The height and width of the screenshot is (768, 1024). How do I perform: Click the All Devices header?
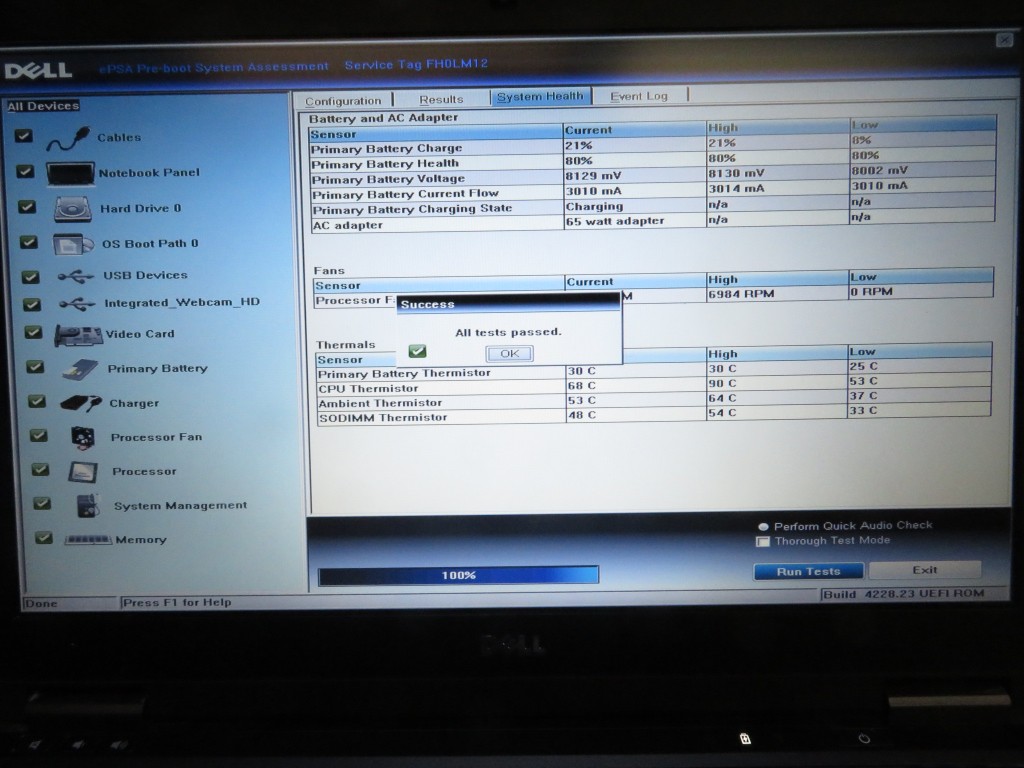click(43, 106)
